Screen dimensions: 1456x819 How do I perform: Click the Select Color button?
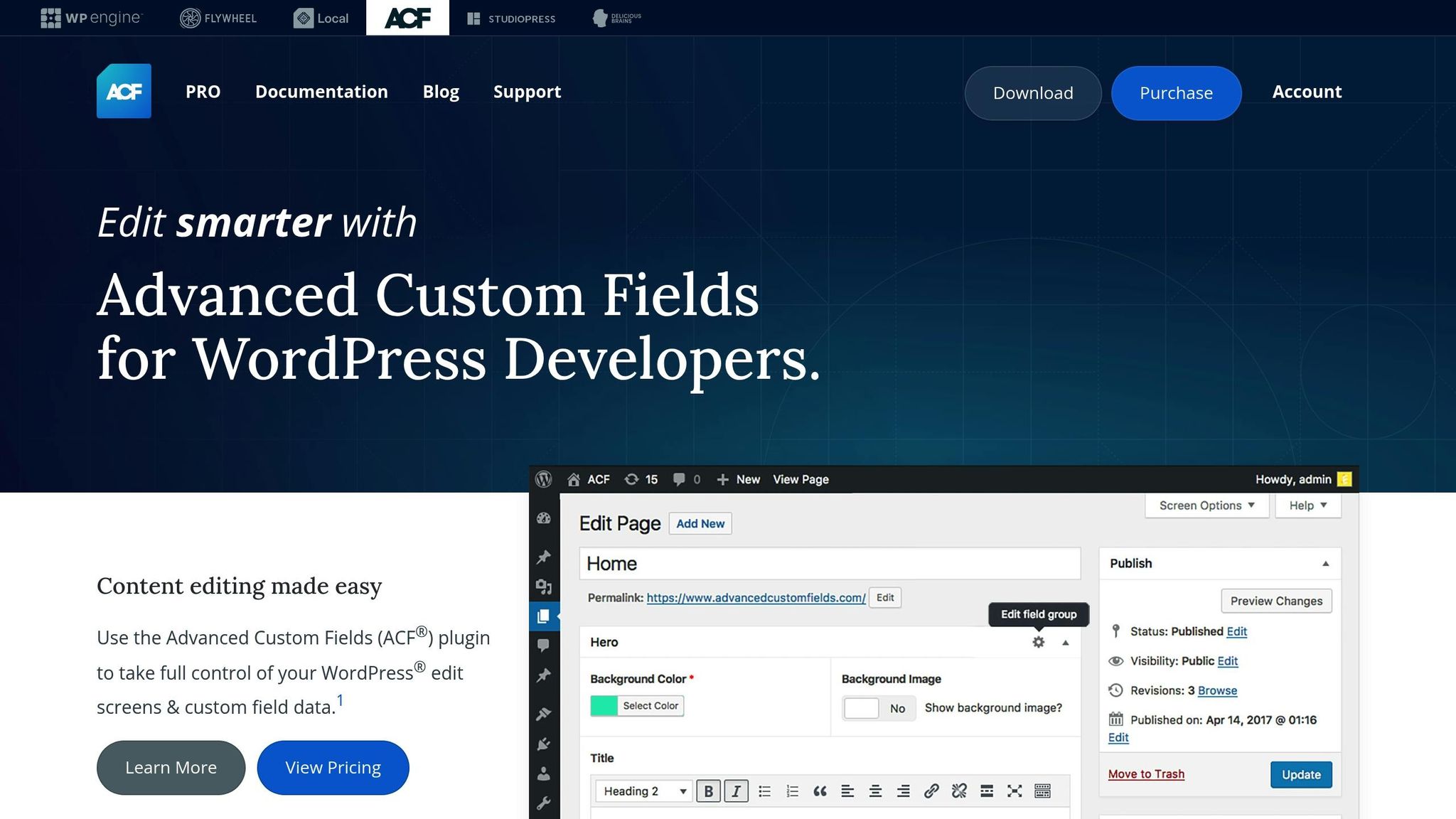(x=651, y=706)
